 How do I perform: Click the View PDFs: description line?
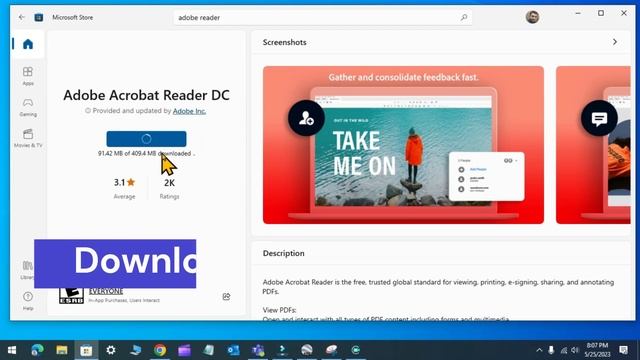[x=279, y=310]
